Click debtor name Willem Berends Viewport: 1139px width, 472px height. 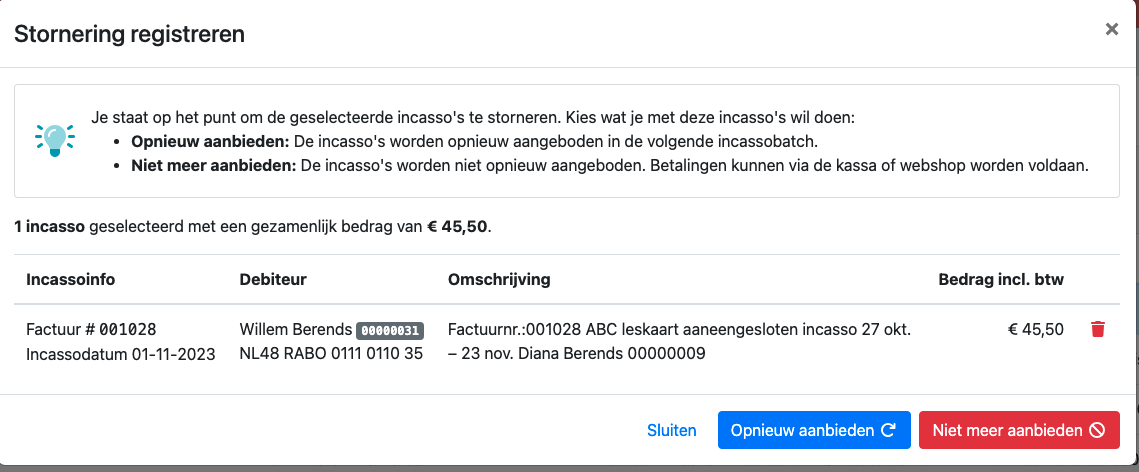coord(295,329)
